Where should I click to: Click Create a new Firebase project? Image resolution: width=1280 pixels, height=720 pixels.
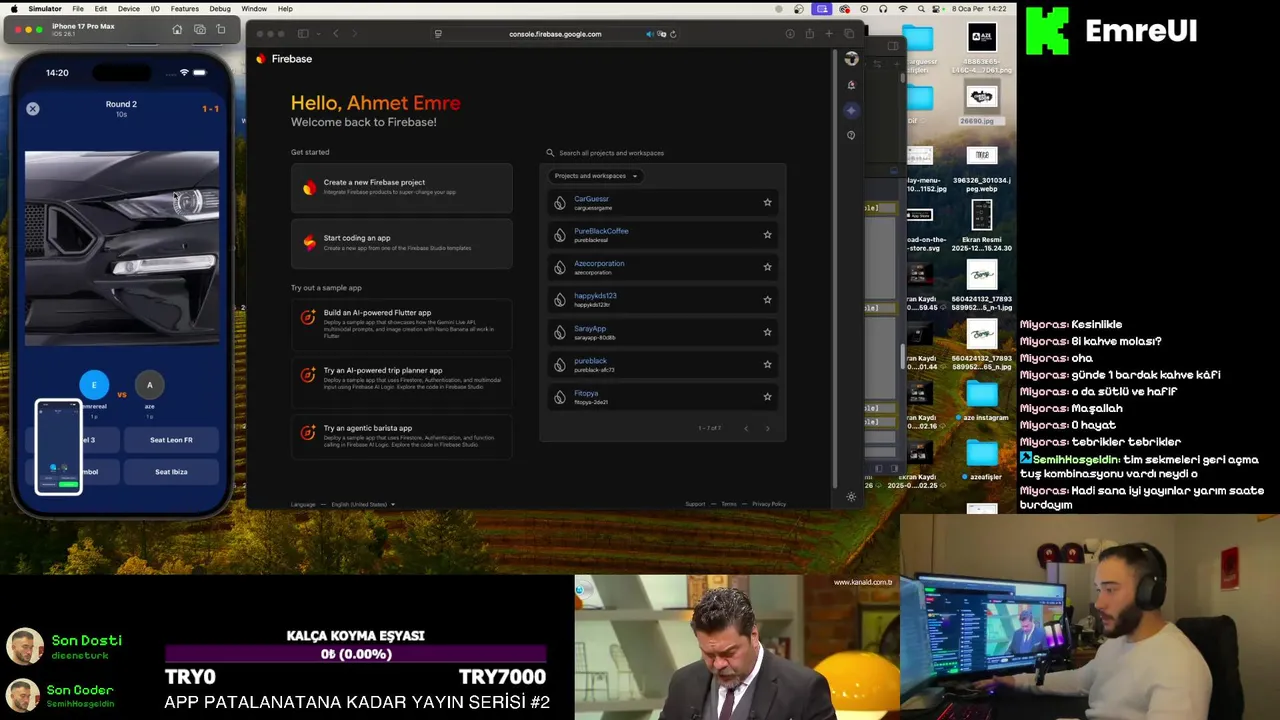pyautogui.click(x=402, y=187)
